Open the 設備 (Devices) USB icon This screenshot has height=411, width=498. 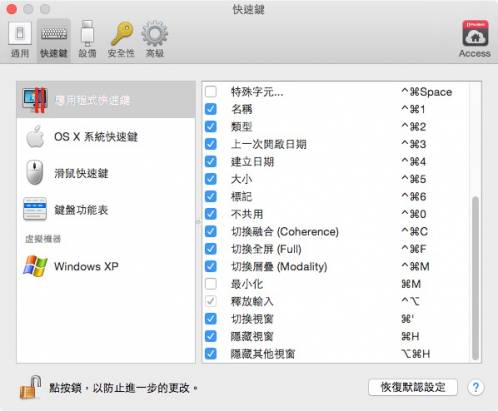(x=87, y=39)
